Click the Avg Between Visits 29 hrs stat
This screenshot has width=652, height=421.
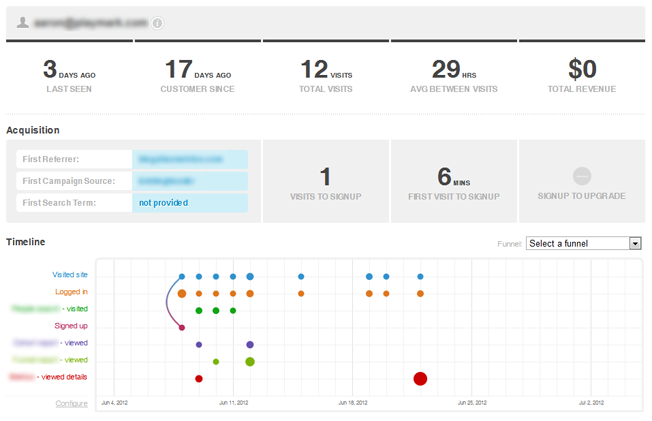454,76
